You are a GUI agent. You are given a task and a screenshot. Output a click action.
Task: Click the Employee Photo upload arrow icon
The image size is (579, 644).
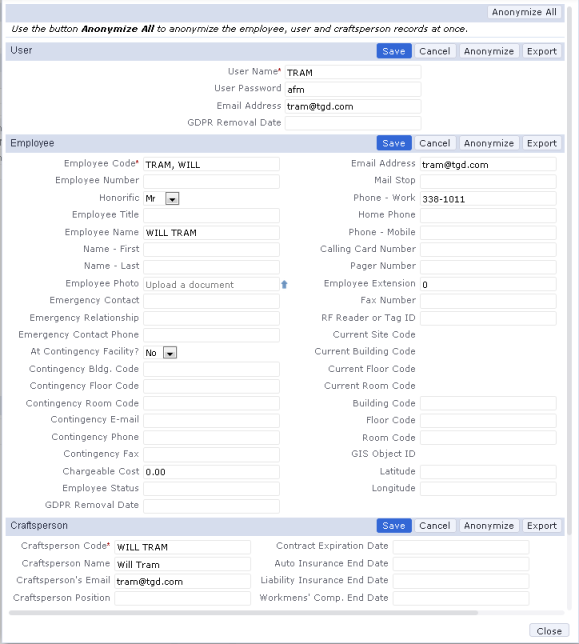[284, 284]
